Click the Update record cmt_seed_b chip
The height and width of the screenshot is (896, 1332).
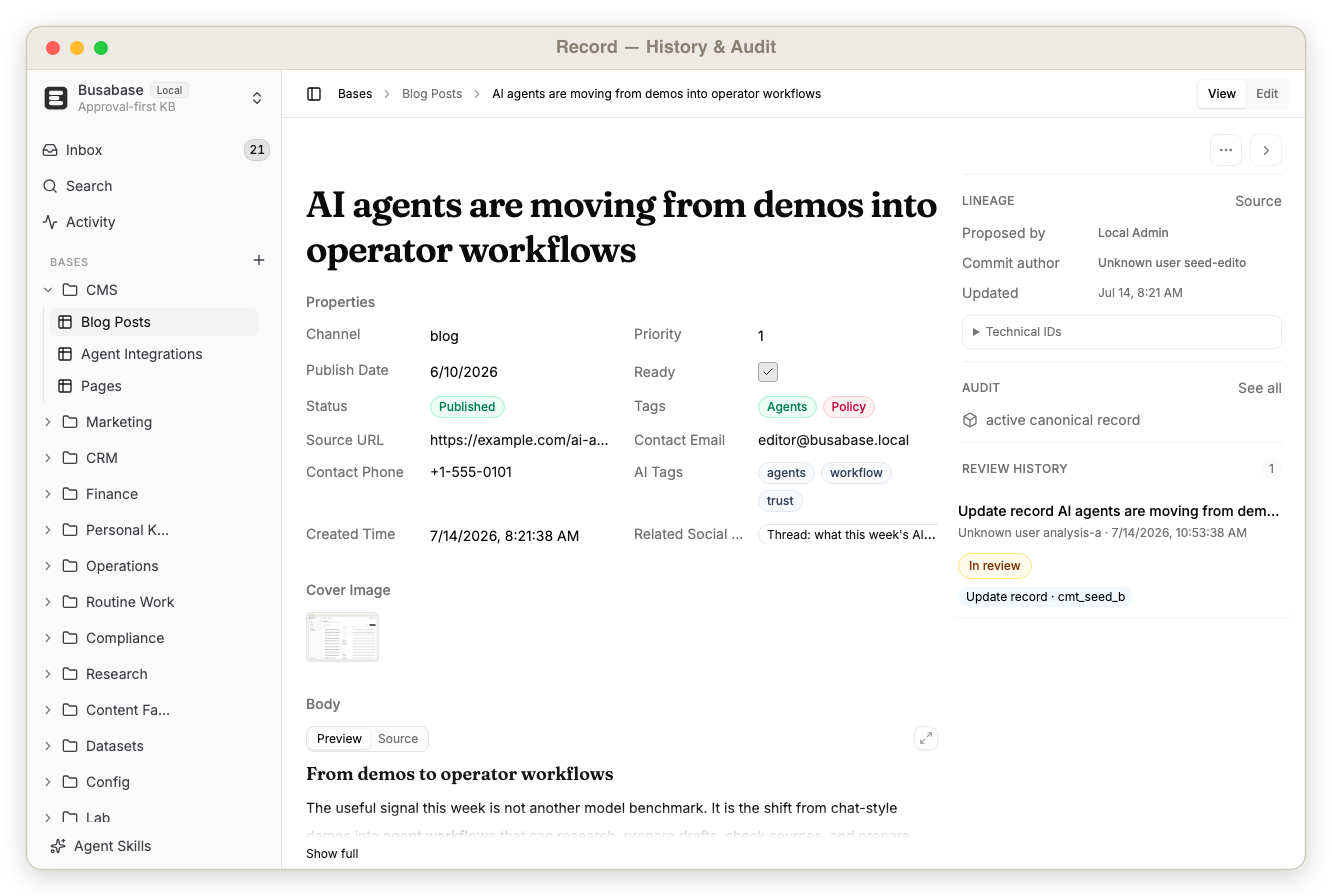click(x=1045, y=597)
